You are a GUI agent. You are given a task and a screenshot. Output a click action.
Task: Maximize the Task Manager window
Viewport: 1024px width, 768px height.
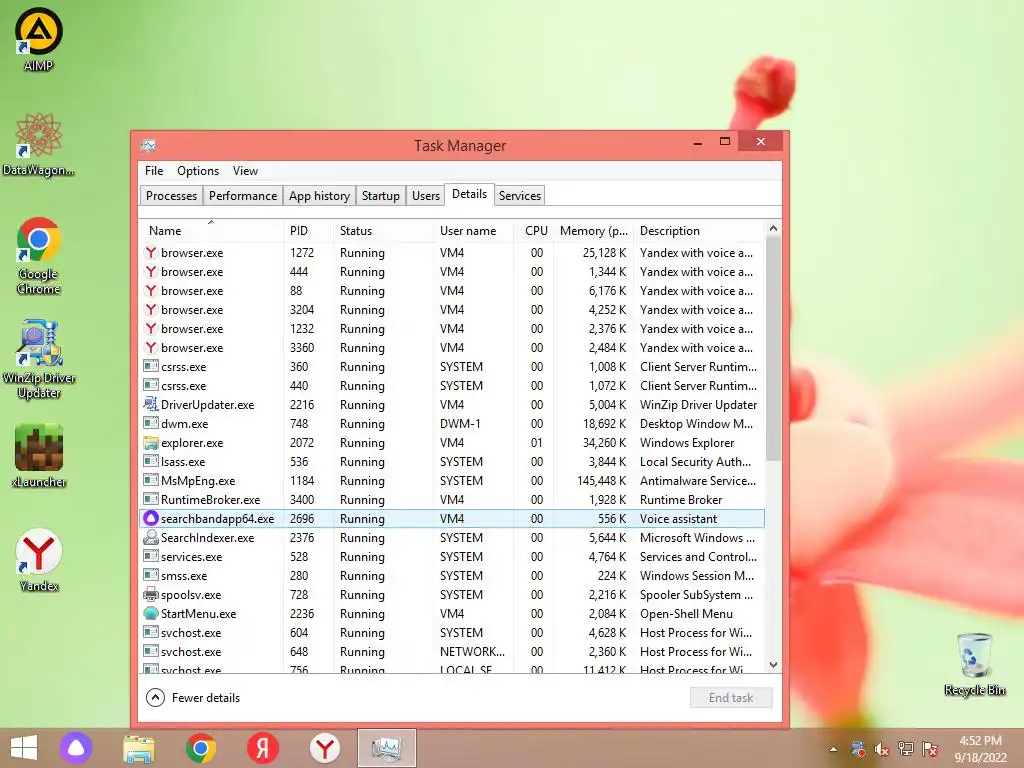pos(724,141)
